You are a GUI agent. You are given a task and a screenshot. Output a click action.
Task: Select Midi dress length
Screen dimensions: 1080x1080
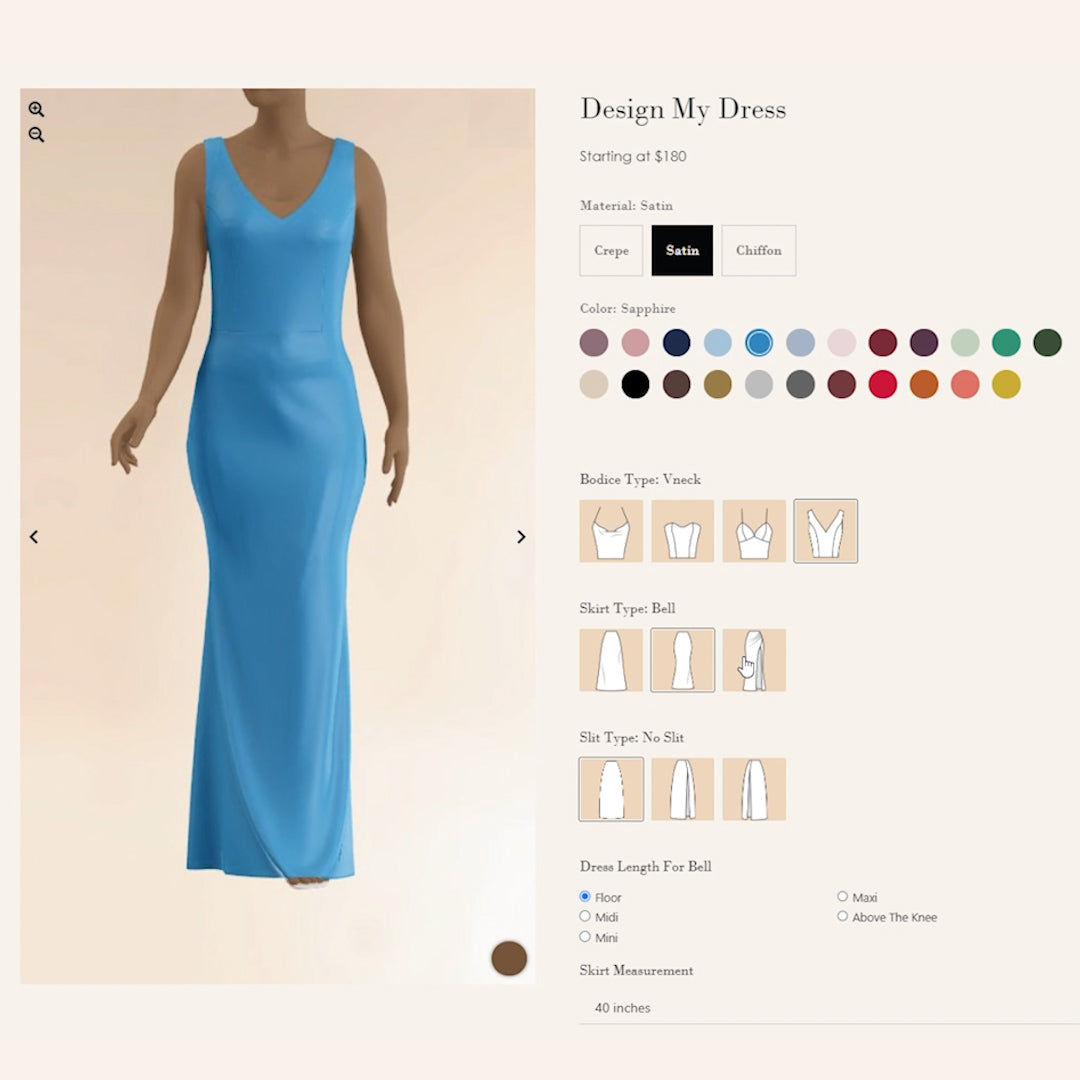click(x=585, y=916)
